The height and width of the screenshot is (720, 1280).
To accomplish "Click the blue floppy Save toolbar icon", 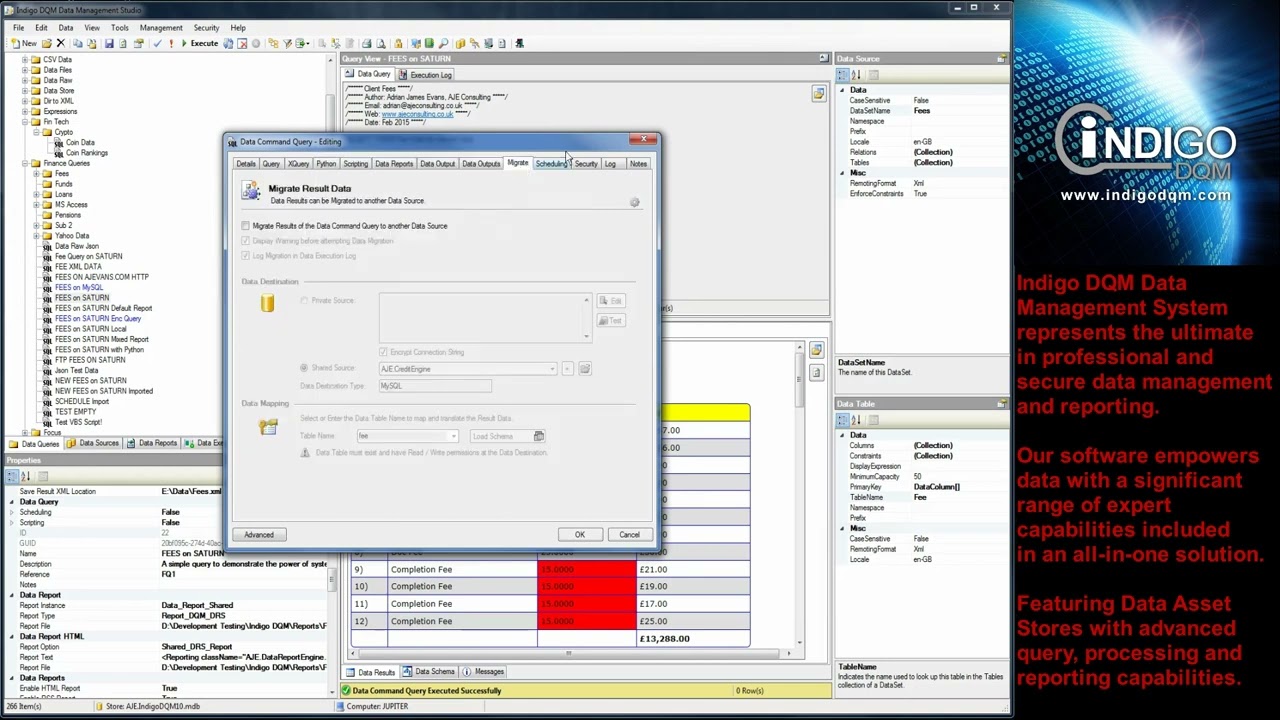I will tap(109, 43).
